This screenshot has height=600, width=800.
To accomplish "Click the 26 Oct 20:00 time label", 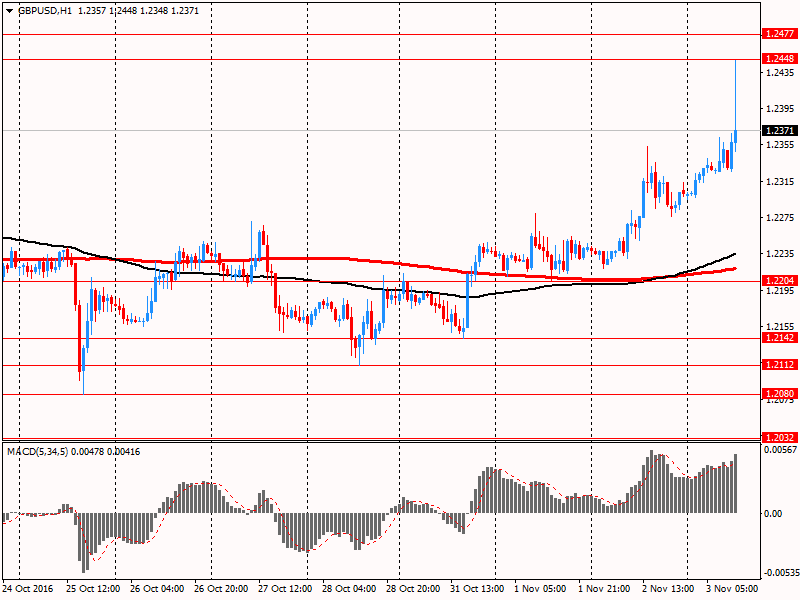I will coord(221,589).
